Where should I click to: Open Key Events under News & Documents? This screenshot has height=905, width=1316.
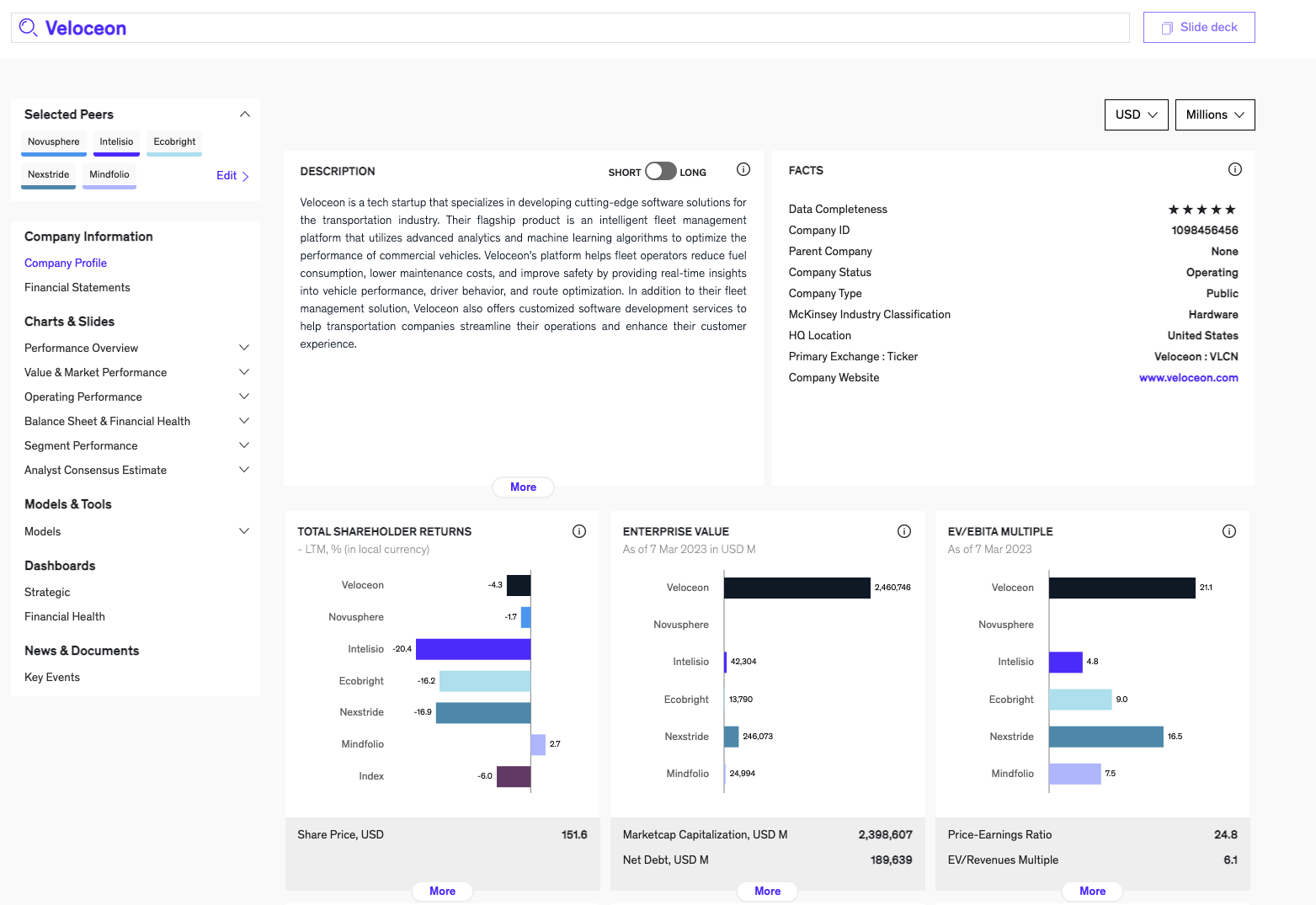pyautogui.click(x=51, y=677)
